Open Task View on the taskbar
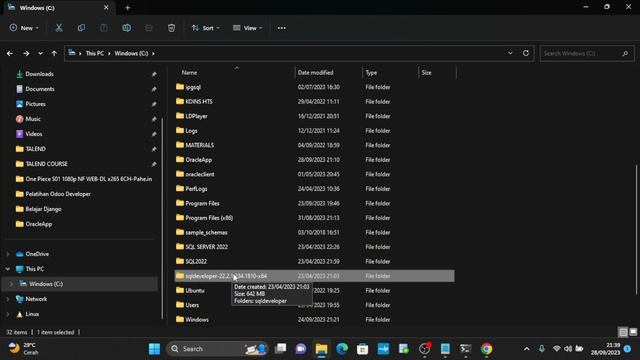The height and width of the screenshot is (360, 640). point(281,349)
